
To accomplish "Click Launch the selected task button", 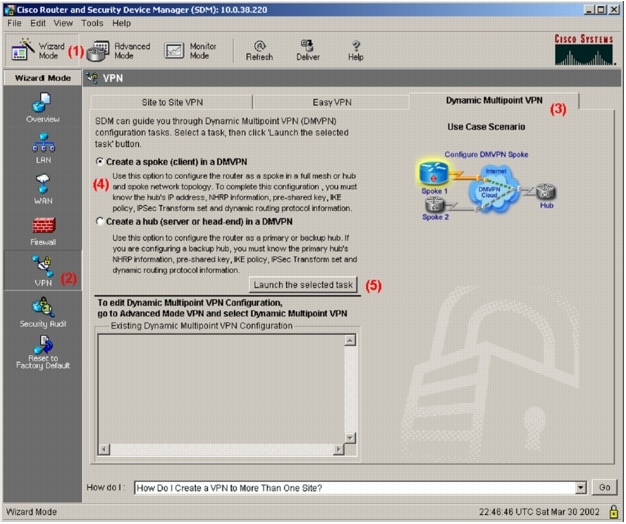I will 303,285.
